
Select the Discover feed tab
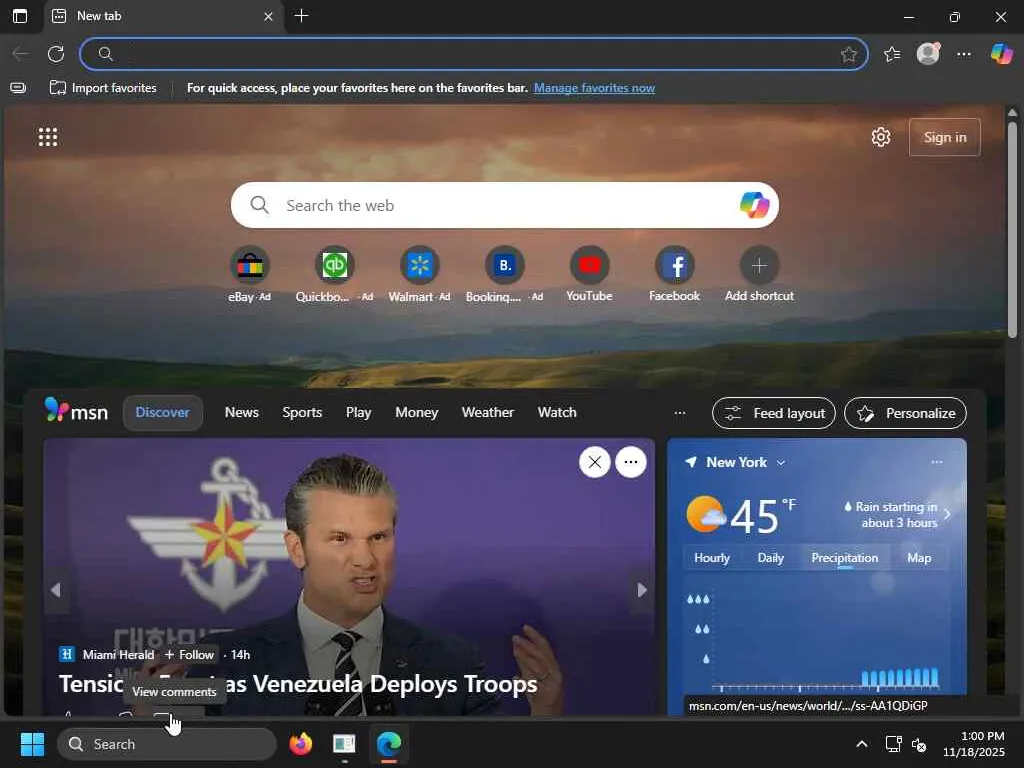click(163, 413)
